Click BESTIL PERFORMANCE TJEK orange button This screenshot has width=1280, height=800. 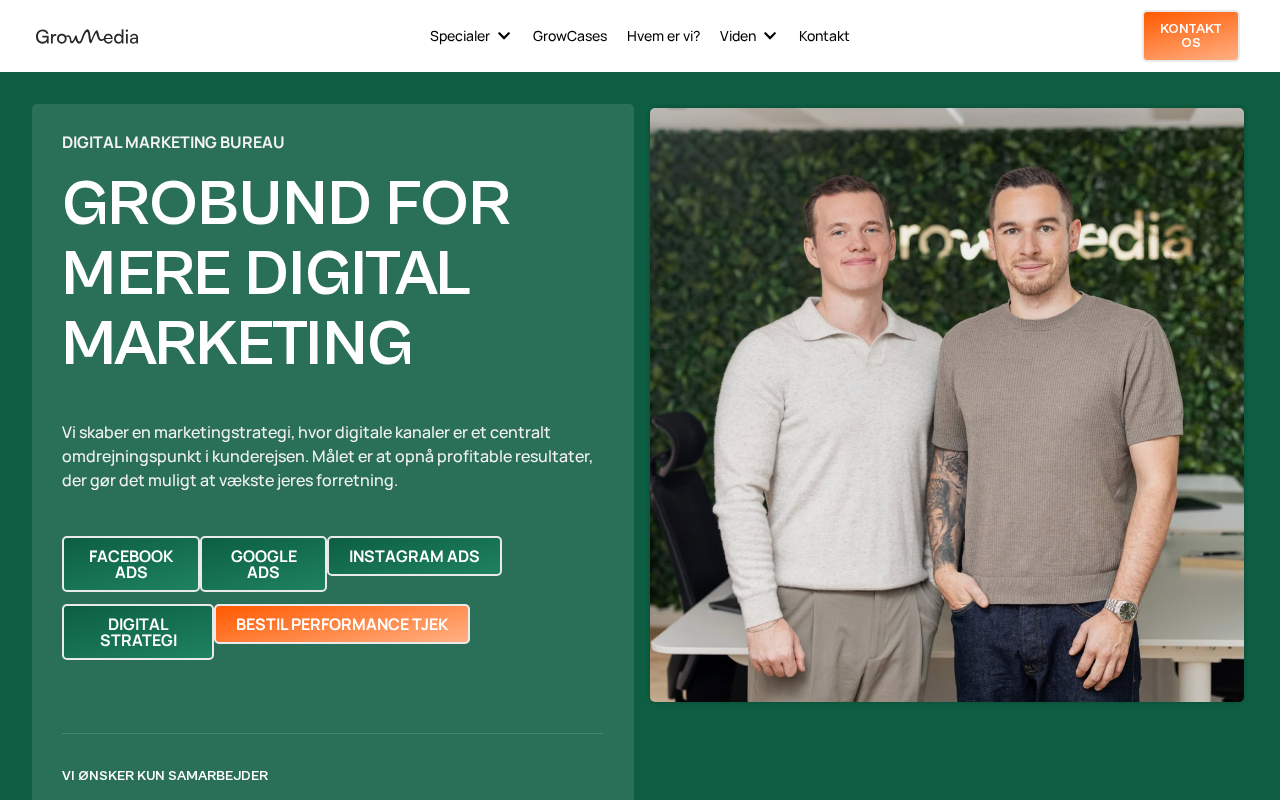point(342,624)
